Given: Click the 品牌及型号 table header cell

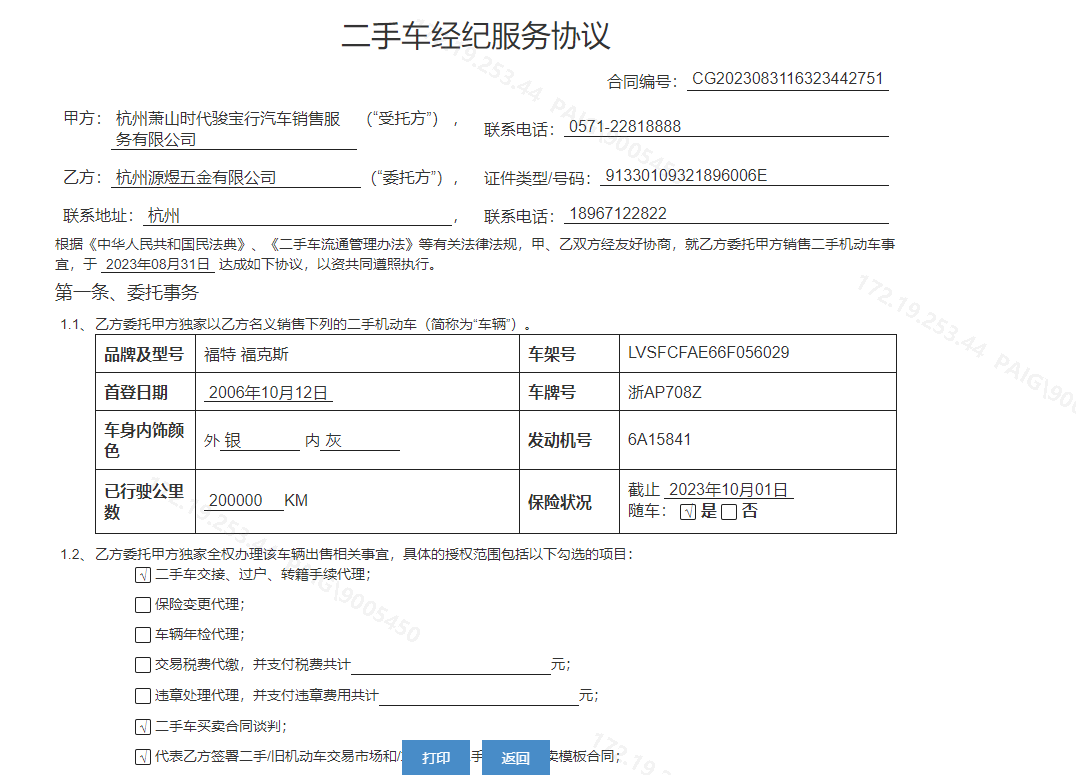Looking at the screenshot, I should tap(145, 354).
